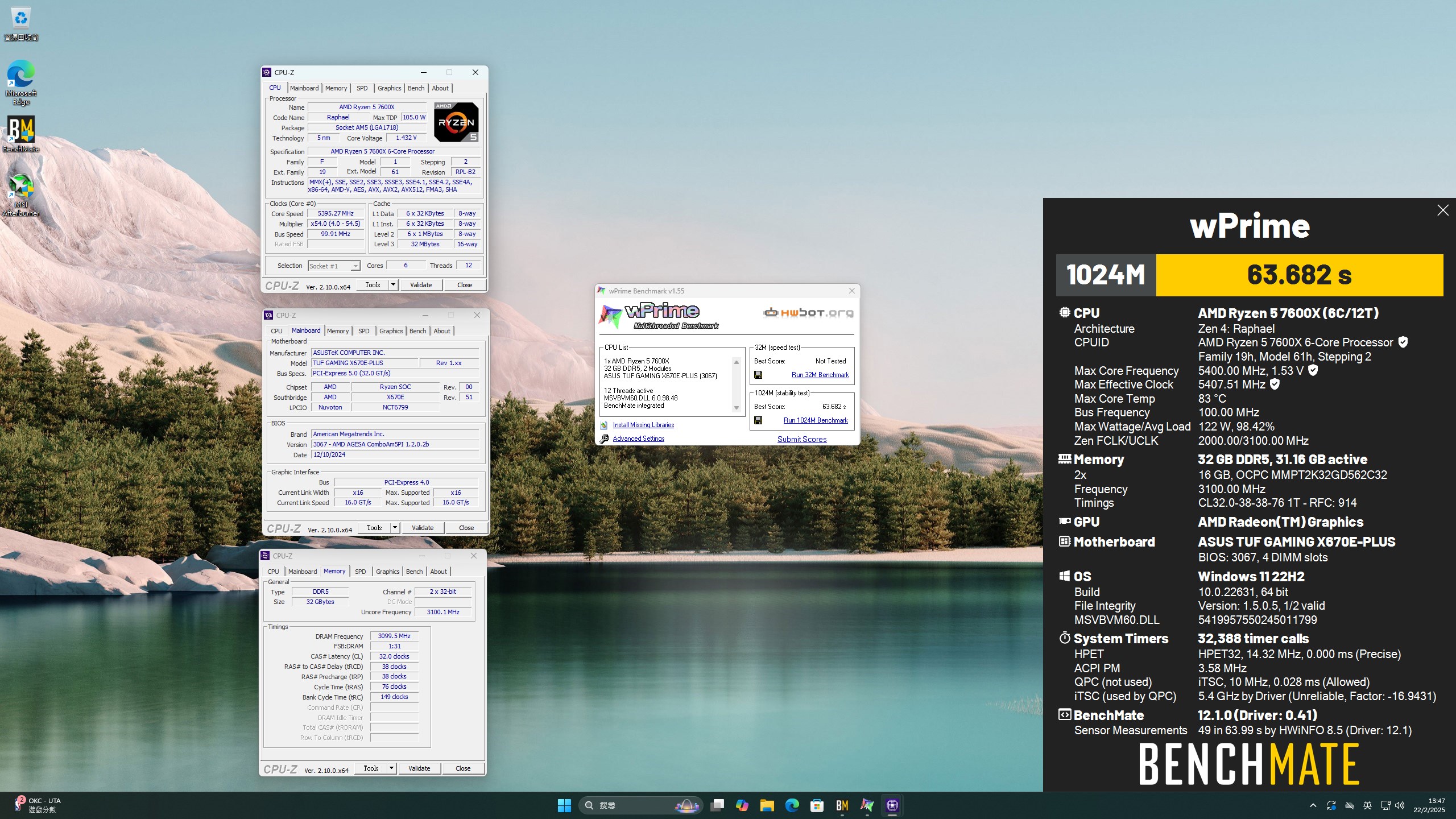Open Install Missing Libraries link
The width and height of the screenshot is (1456, 819).
click(x=643, y=425)
